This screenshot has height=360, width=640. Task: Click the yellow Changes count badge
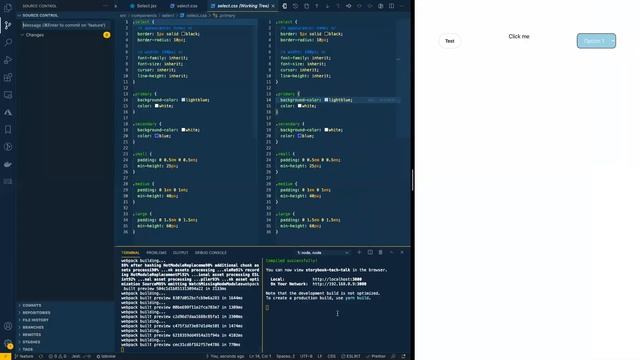pos(107,35)
